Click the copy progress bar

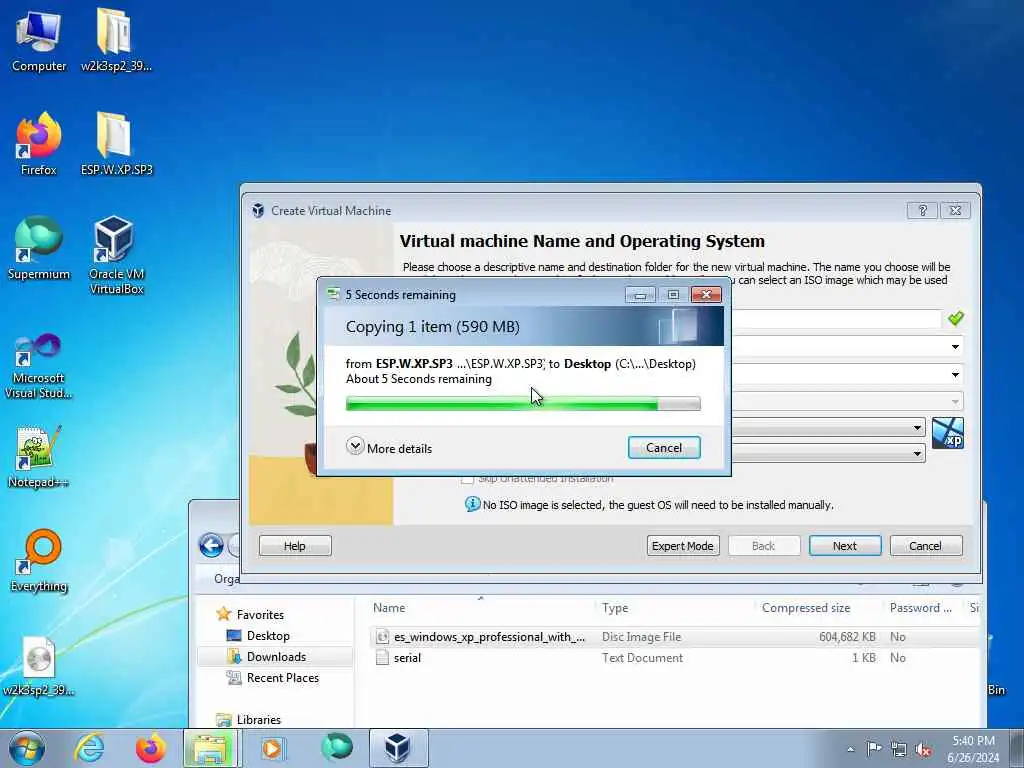(x=523, y=404)
